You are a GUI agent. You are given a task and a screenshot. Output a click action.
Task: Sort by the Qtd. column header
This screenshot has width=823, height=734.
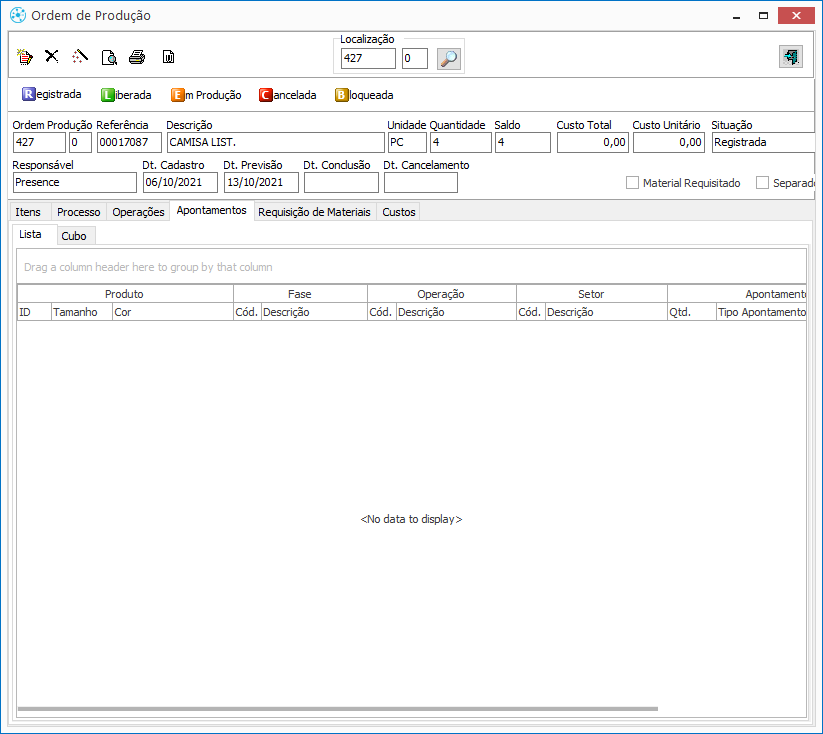692,312
